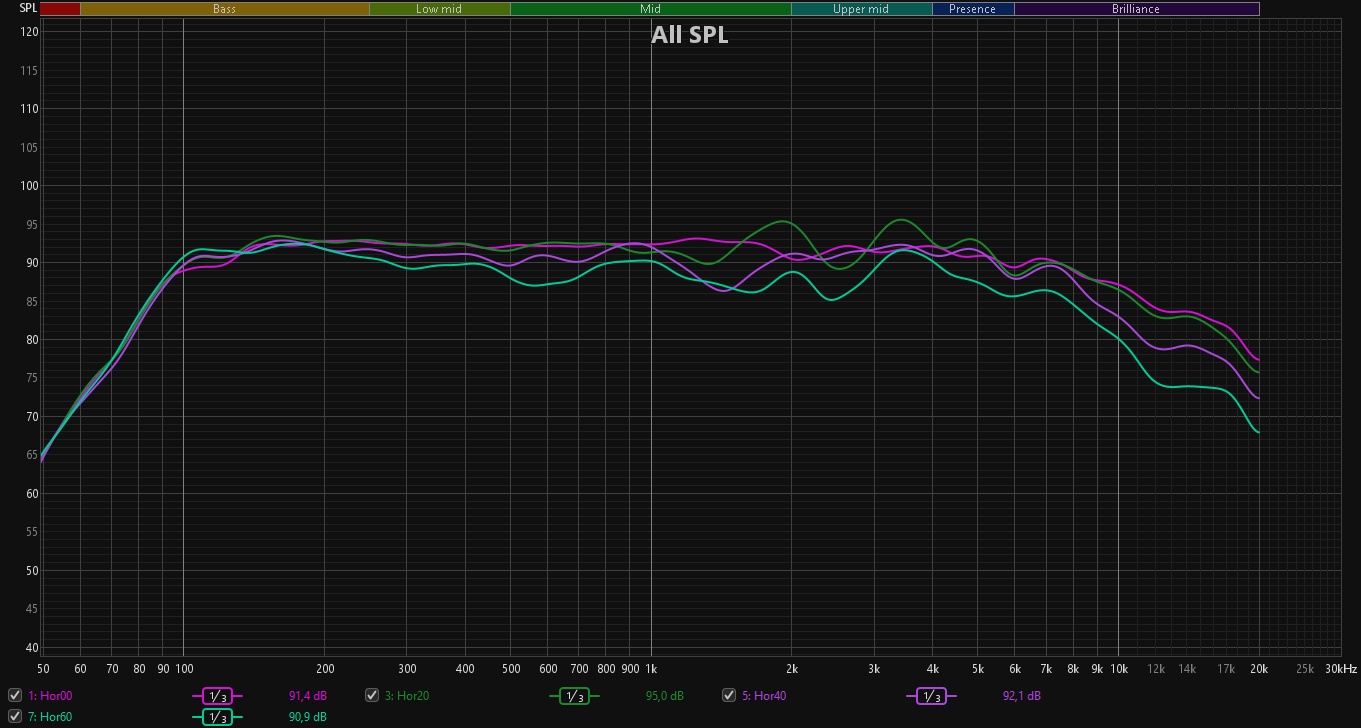Click the 95,0 dB value for Hor20
The height and width of the screenshot is (728, 1361).
coord(665,696)
